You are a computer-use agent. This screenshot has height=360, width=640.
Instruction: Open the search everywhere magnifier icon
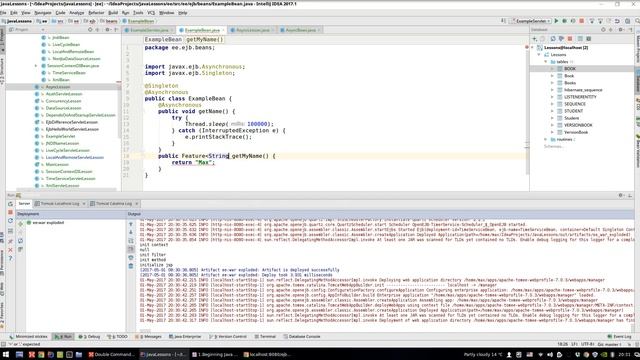[x=637, y=21]
